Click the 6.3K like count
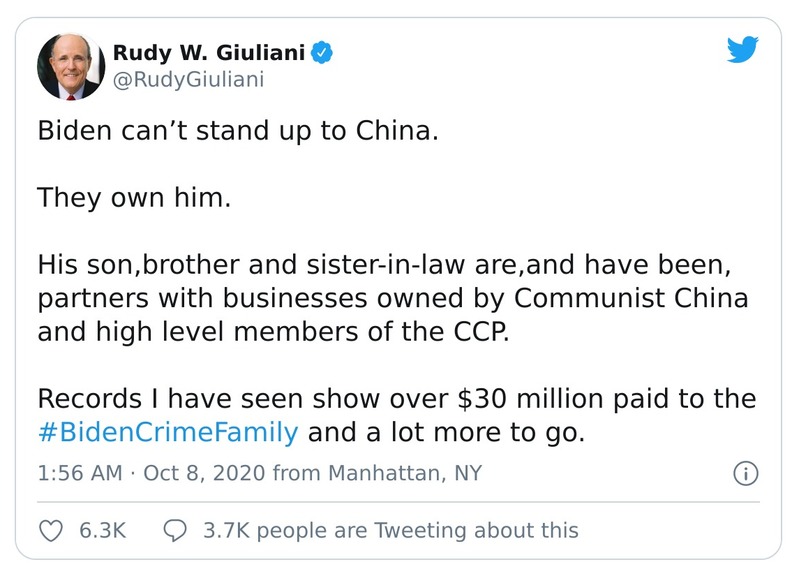The height and width of the screenshot is (576, 799). (x=102, y=530)
